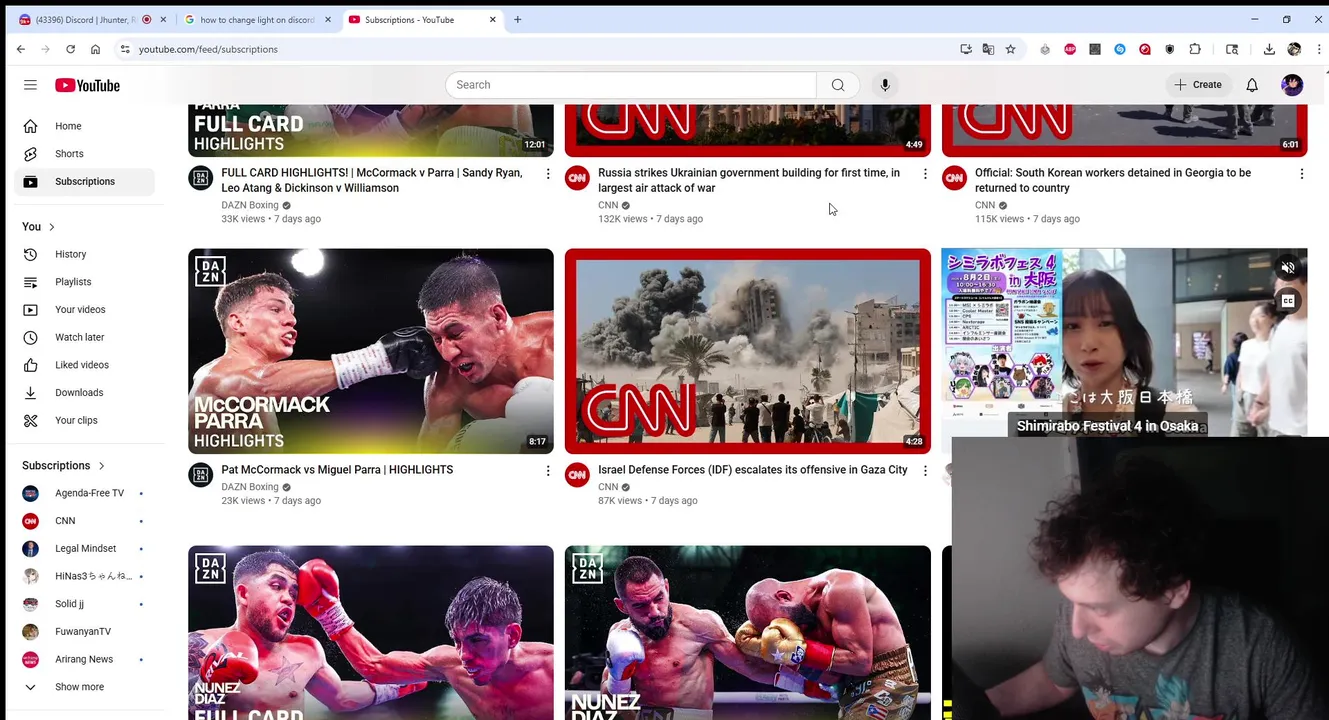Image resolution: width=1329 pixels, height=720 pixels.
Task: Open options menu for Russia strikes video
Action: (x=925, y=174)
